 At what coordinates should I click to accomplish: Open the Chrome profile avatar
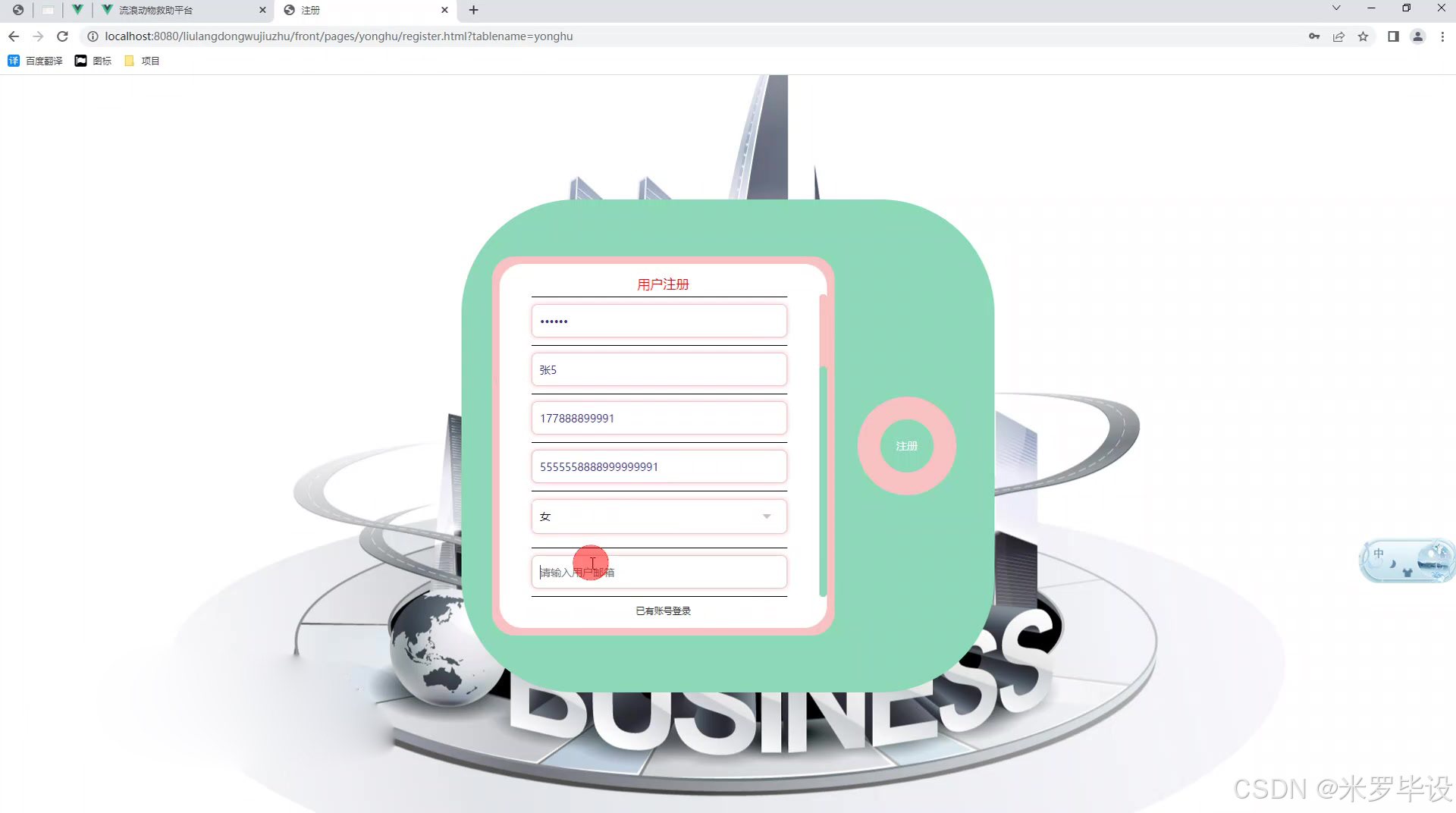(x=1417, y=36)
